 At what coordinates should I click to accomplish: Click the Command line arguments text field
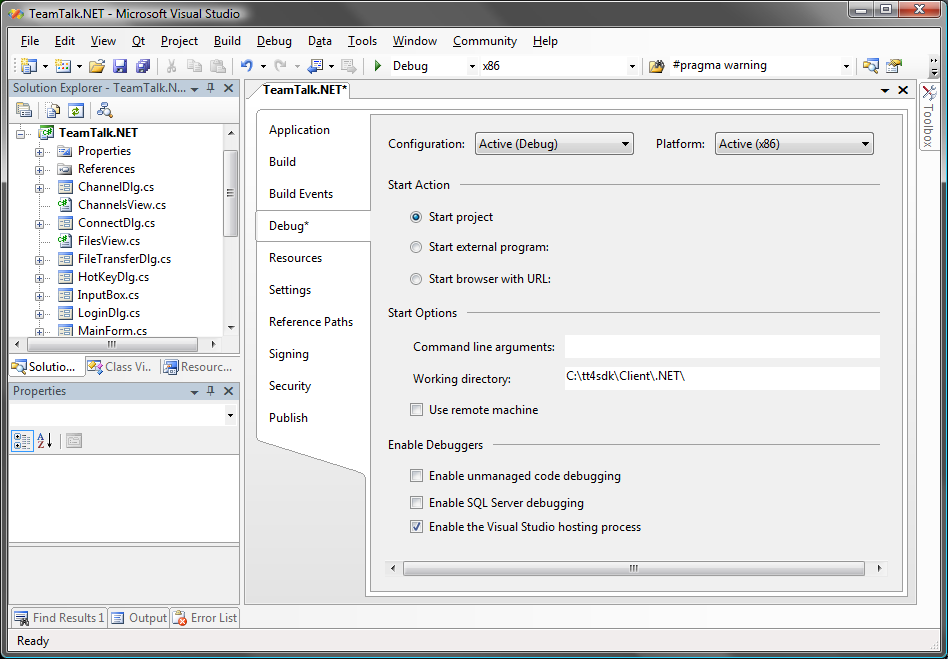point(721,347)
